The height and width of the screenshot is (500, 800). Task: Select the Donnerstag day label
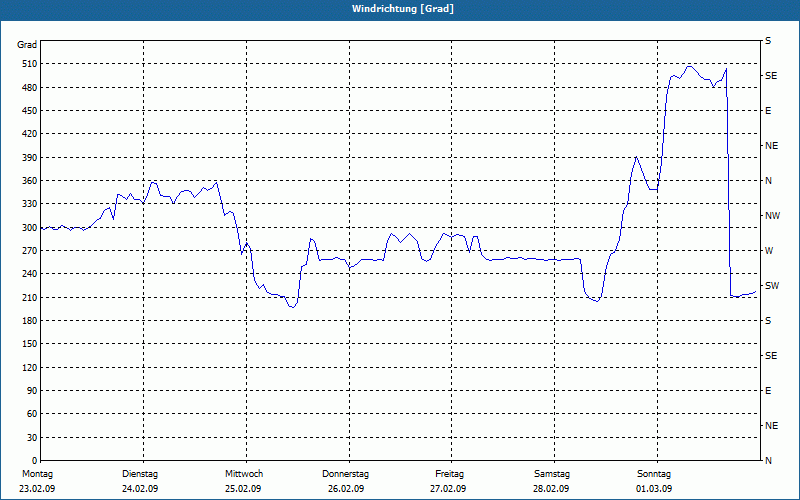[x=345, y=474]
